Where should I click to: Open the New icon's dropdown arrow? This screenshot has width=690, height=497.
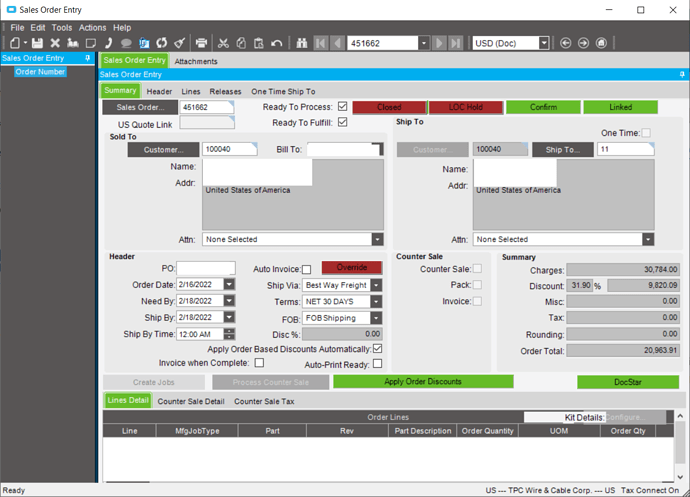(26, 43)
